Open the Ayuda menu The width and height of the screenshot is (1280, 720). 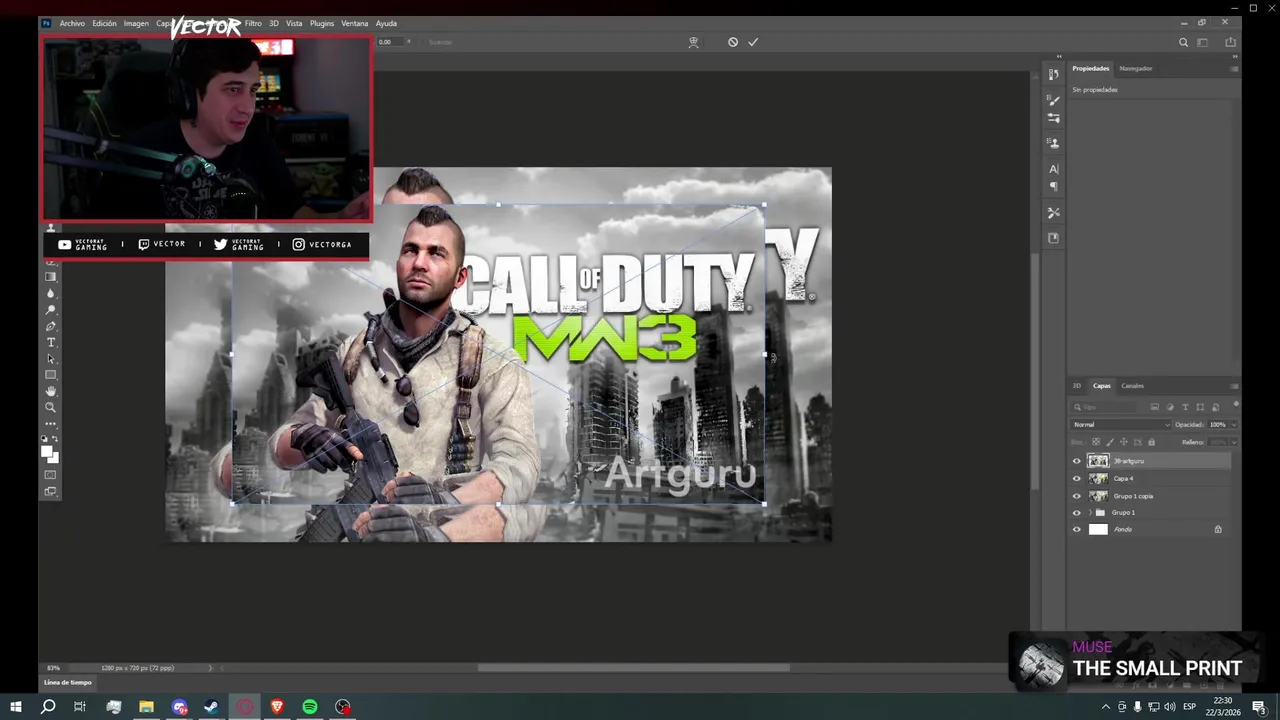[x=386, y=23]
